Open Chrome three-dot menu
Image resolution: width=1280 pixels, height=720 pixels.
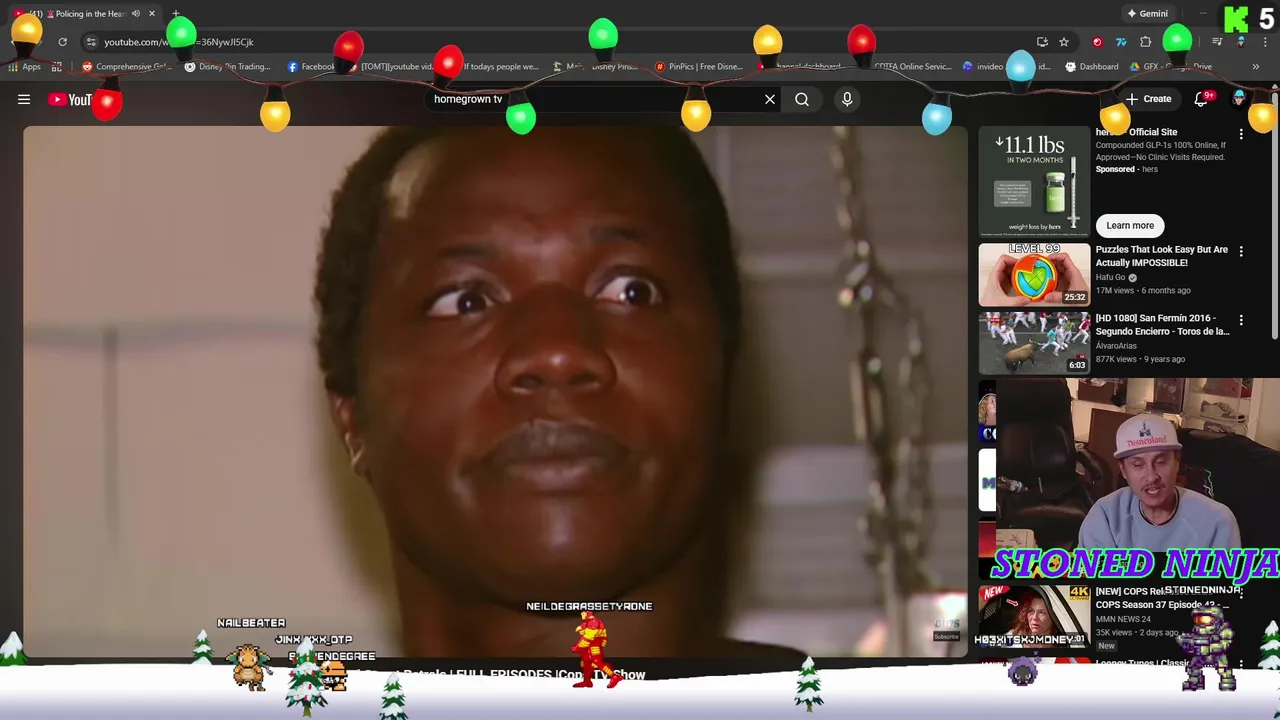coord(1264,42)
